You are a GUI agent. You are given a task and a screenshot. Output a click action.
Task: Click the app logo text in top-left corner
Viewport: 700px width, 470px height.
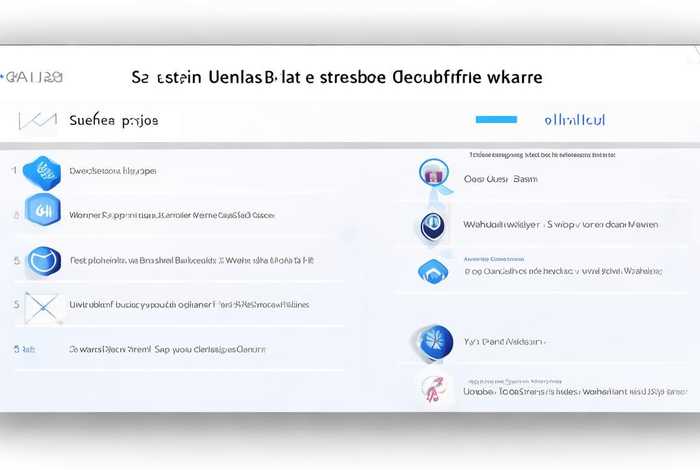(35, 76)
